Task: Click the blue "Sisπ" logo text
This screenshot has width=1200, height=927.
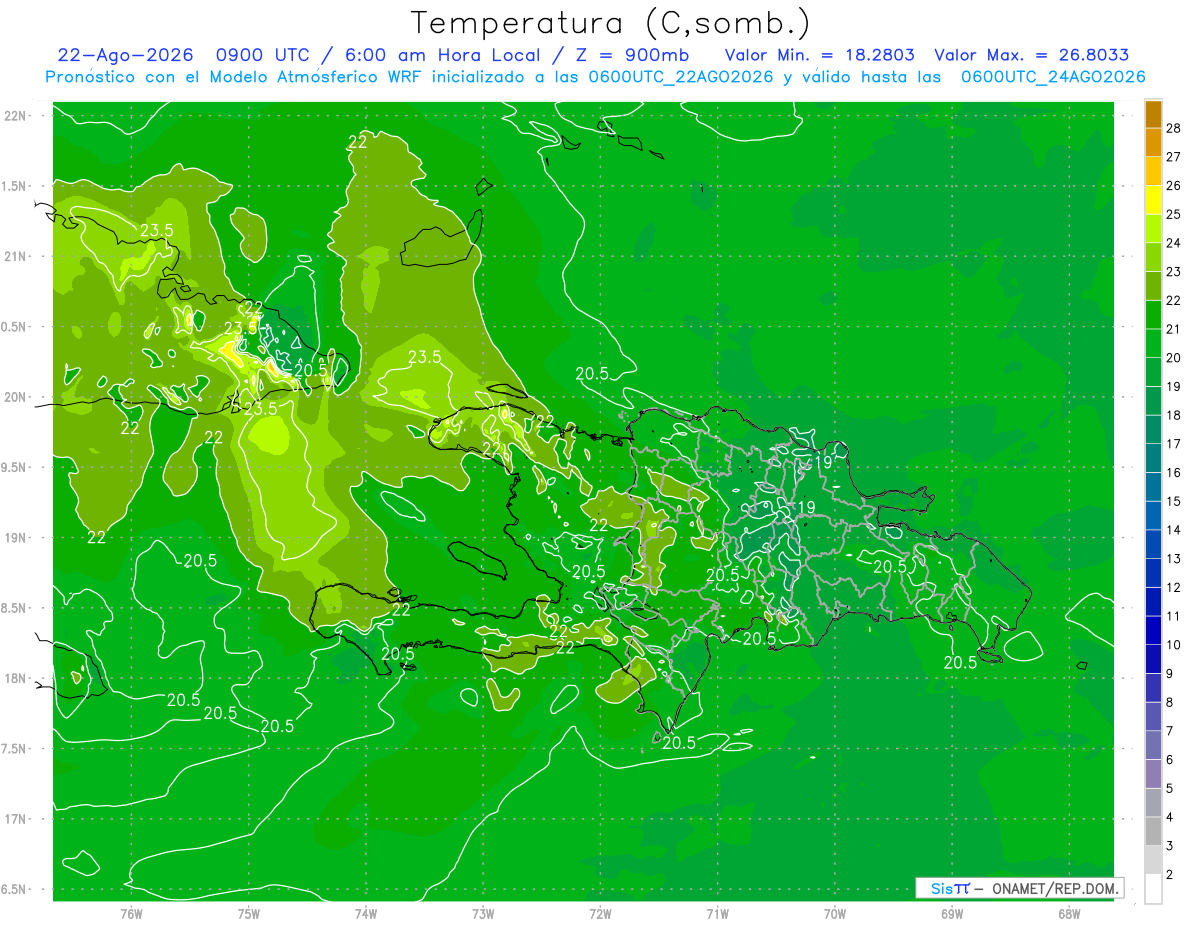Action: click(x=949, y=888)
